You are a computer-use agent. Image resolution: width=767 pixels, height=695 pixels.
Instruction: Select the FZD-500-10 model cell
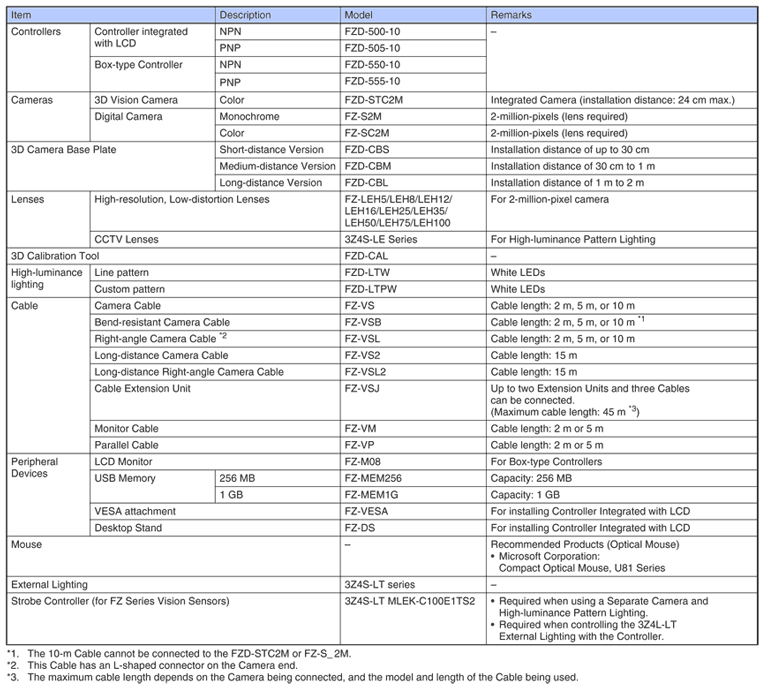pyautogui.click(x=371, y=32)
